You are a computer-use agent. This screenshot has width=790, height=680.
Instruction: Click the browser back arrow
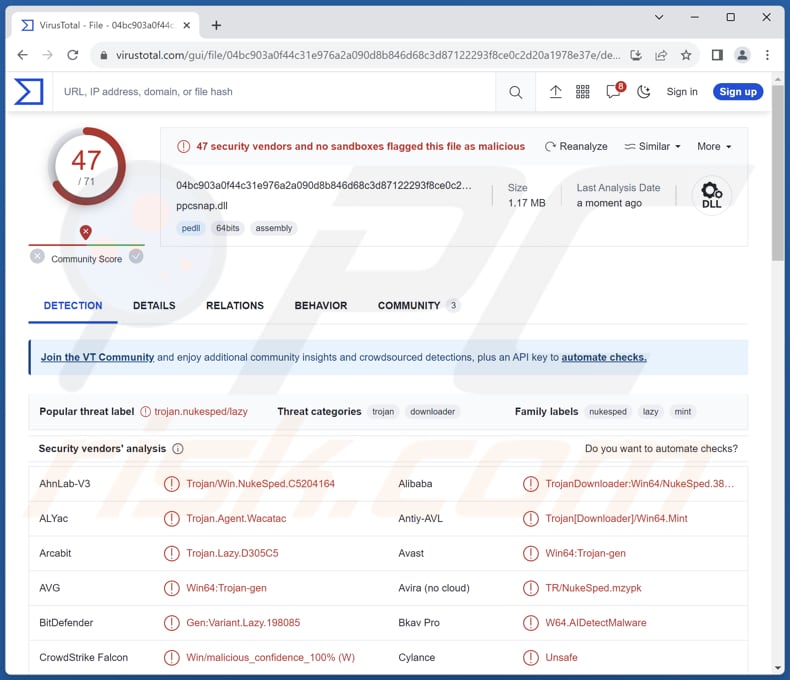[23, 55]
